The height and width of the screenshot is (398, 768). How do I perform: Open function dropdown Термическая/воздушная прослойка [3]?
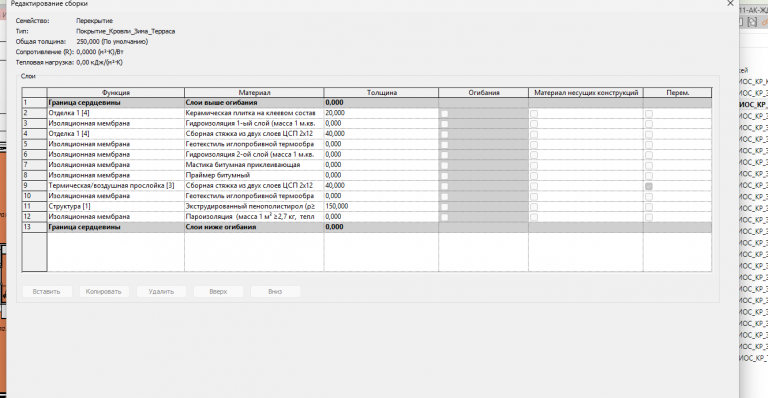tap(116, 186)
